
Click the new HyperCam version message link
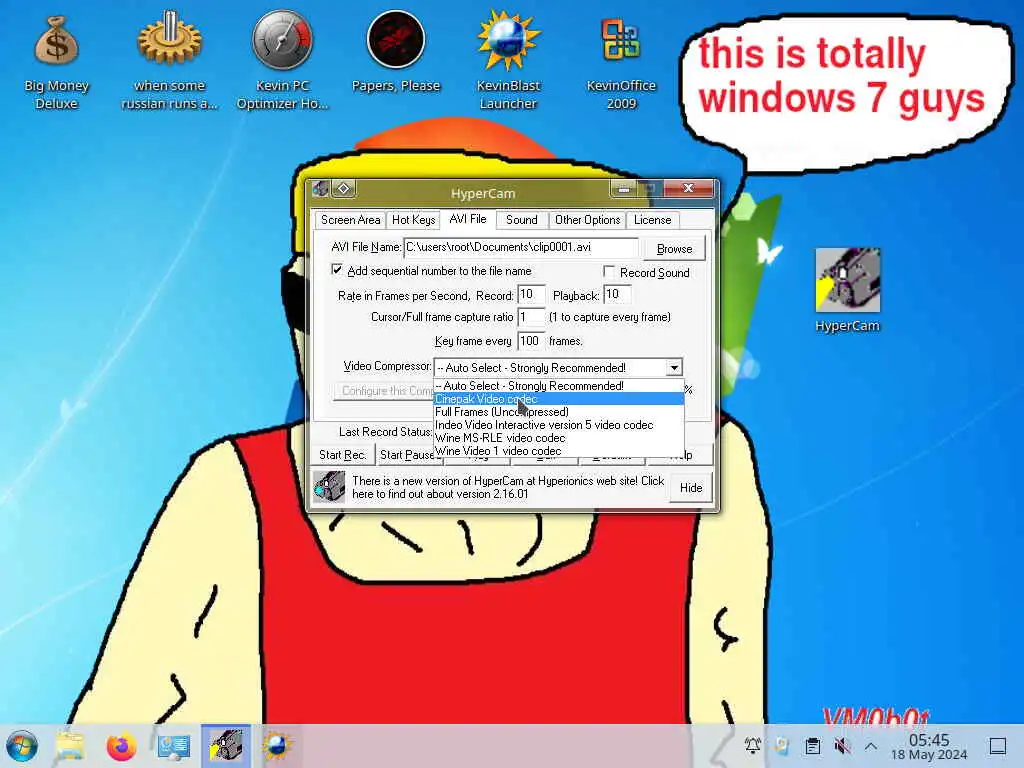(x=507, y=487)
